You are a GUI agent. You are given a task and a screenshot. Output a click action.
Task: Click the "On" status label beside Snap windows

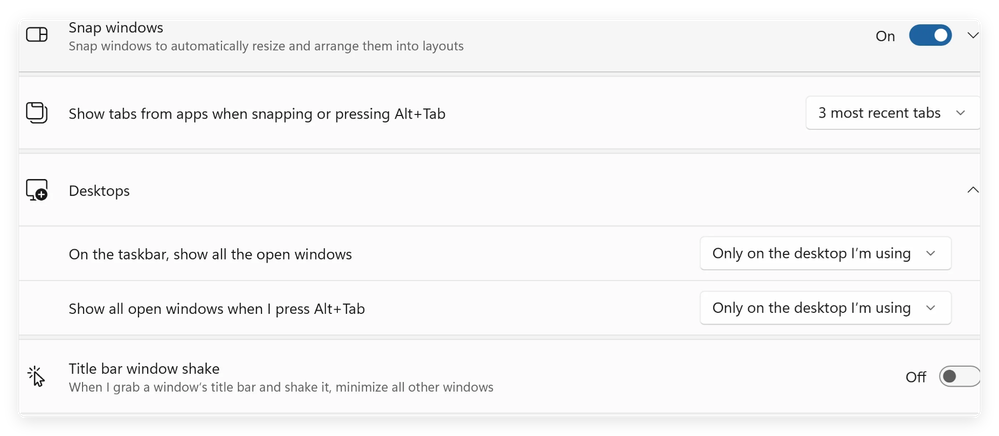coord(885,36)
